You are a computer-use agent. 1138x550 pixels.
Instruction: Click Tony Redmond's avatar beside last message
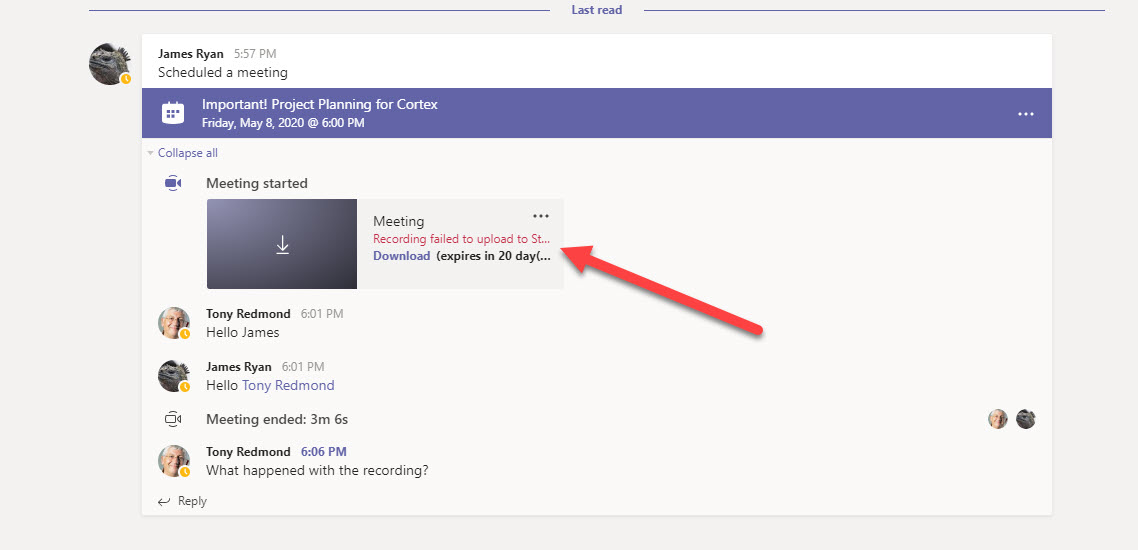[174, 461]
